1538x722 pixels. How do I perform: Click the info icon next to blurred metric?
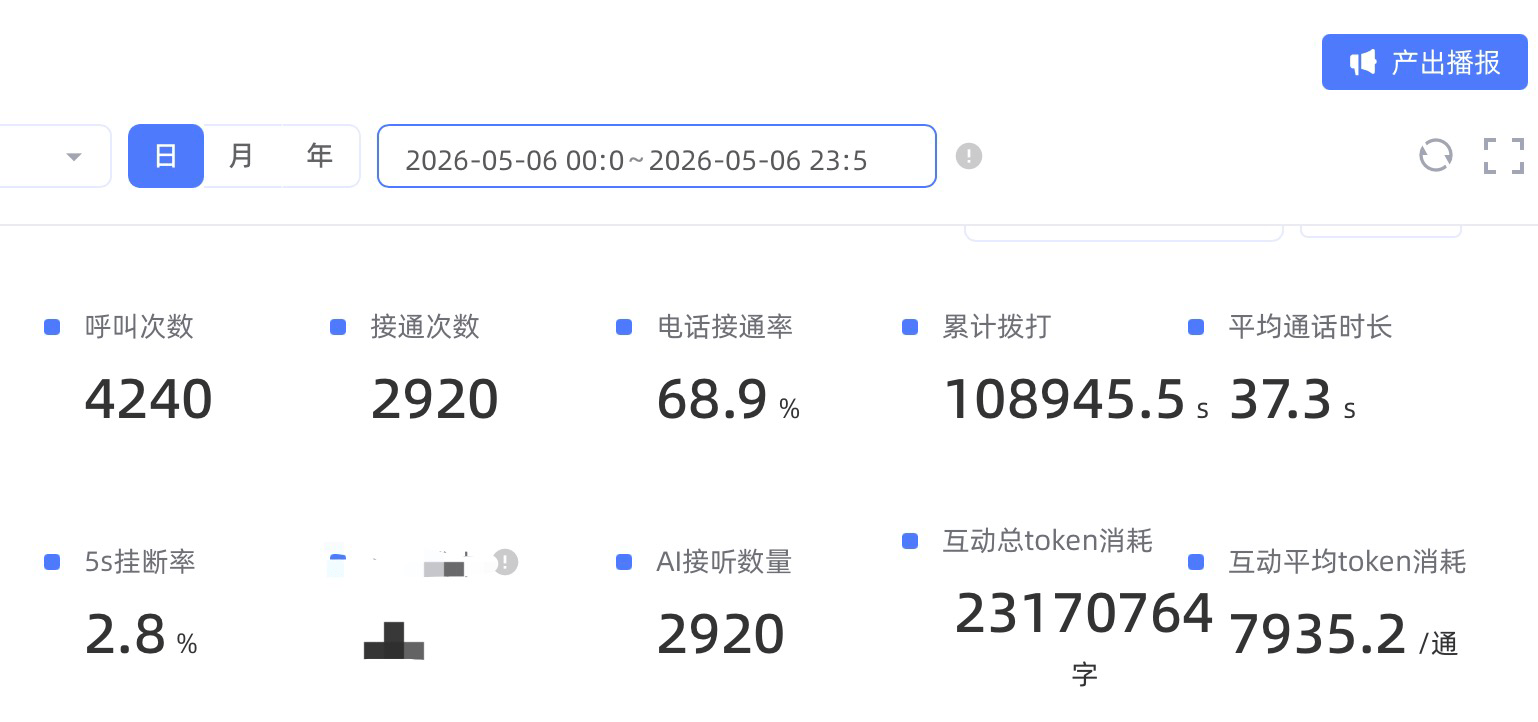point(506,562)
